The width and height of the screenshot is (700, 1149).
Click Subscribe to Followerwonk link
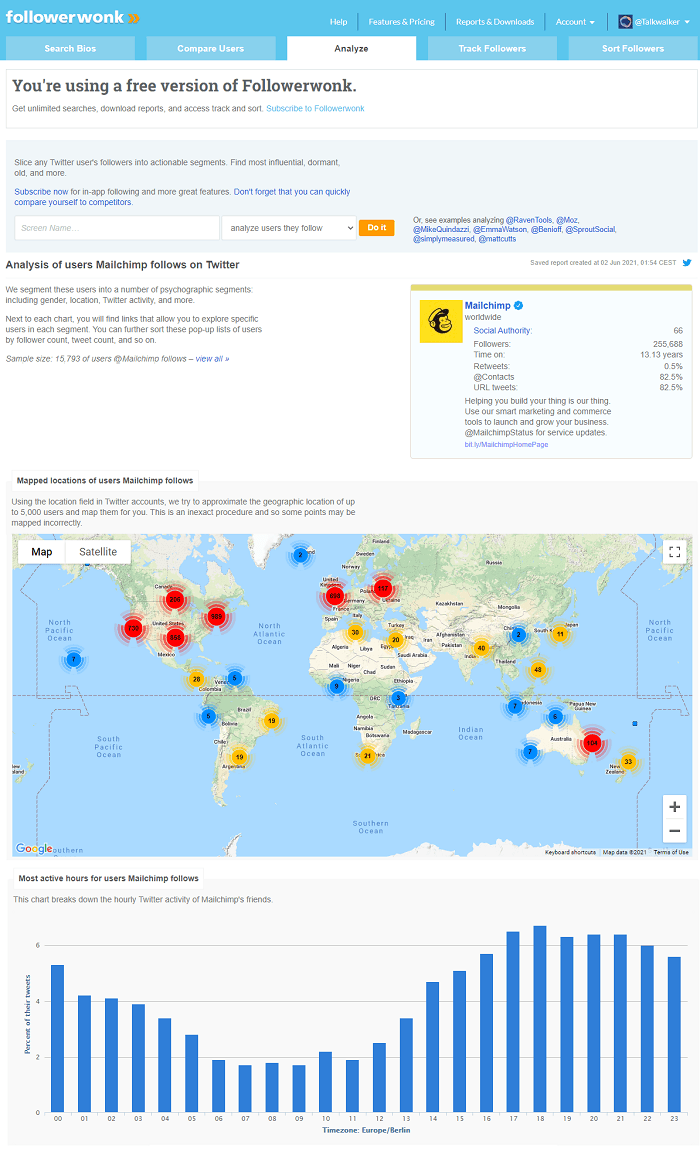point(315,108)
